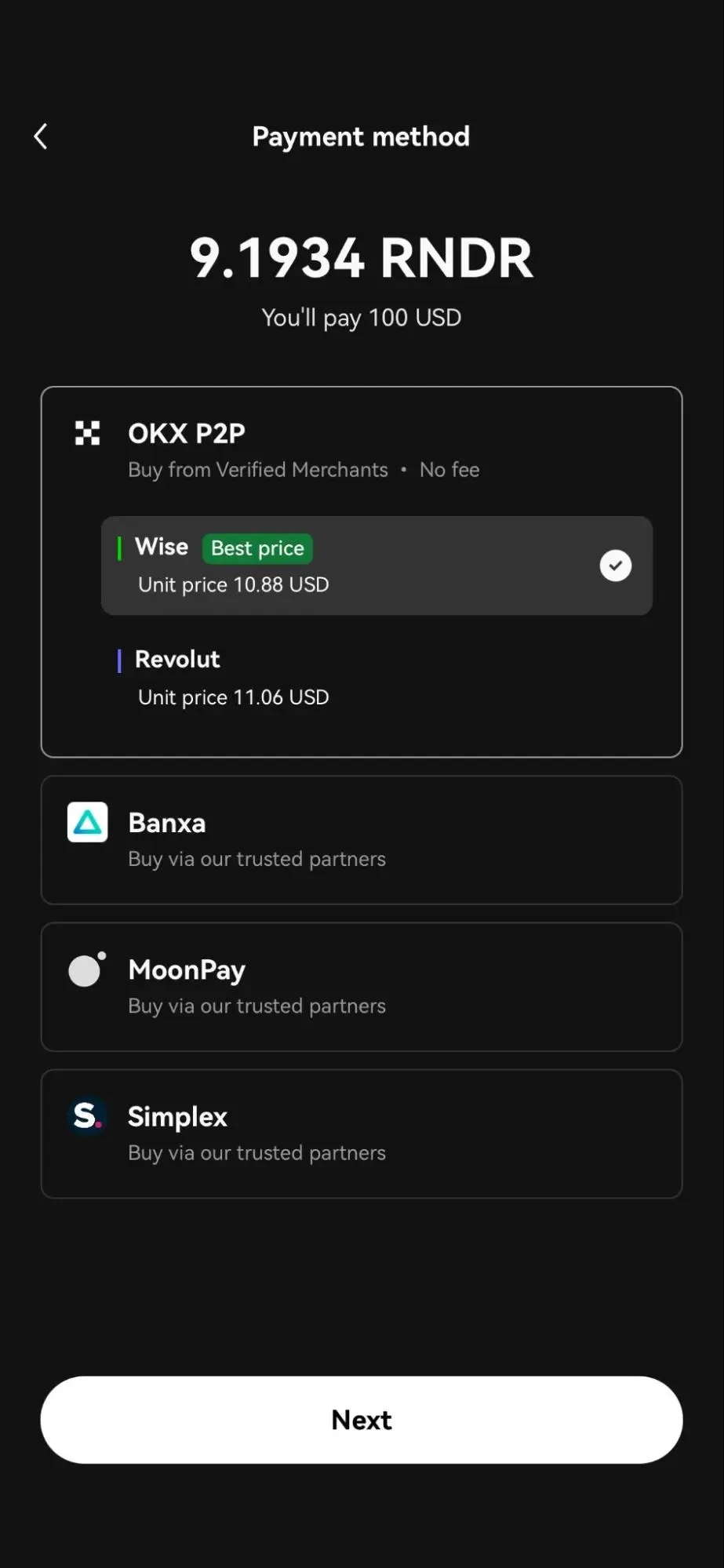Screen dimensions: 724x1568
Task: Click the OKX P2P logo icon
Action: [87, 433]
